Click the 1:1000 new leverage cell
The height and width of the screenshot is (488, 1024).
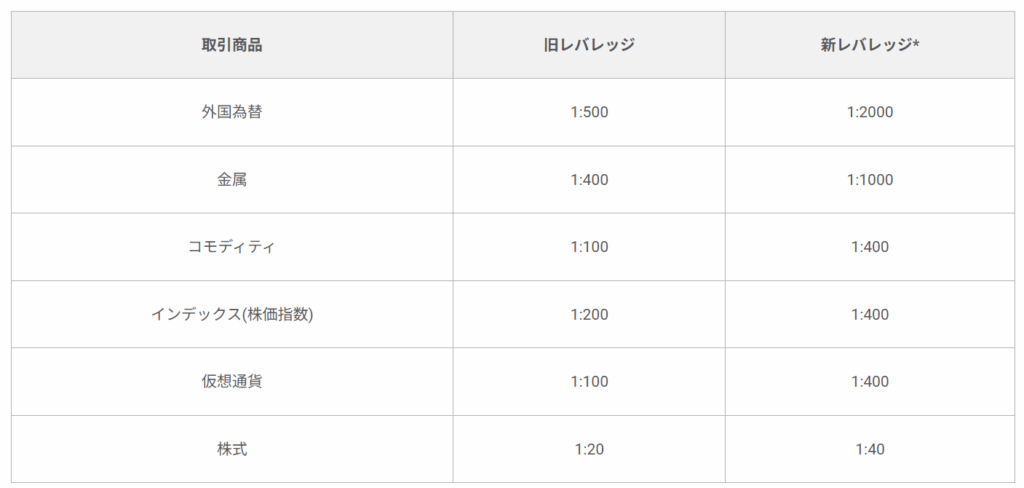869,180
